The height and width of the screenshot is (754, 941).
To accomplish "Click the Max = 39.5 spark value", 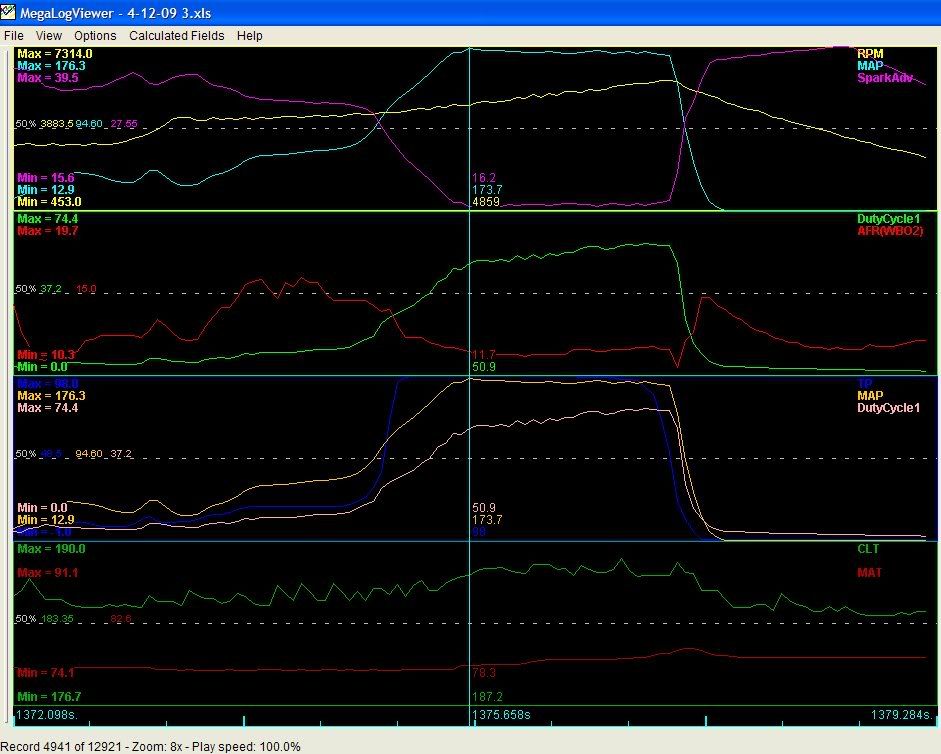I will [x=47, y=78].
